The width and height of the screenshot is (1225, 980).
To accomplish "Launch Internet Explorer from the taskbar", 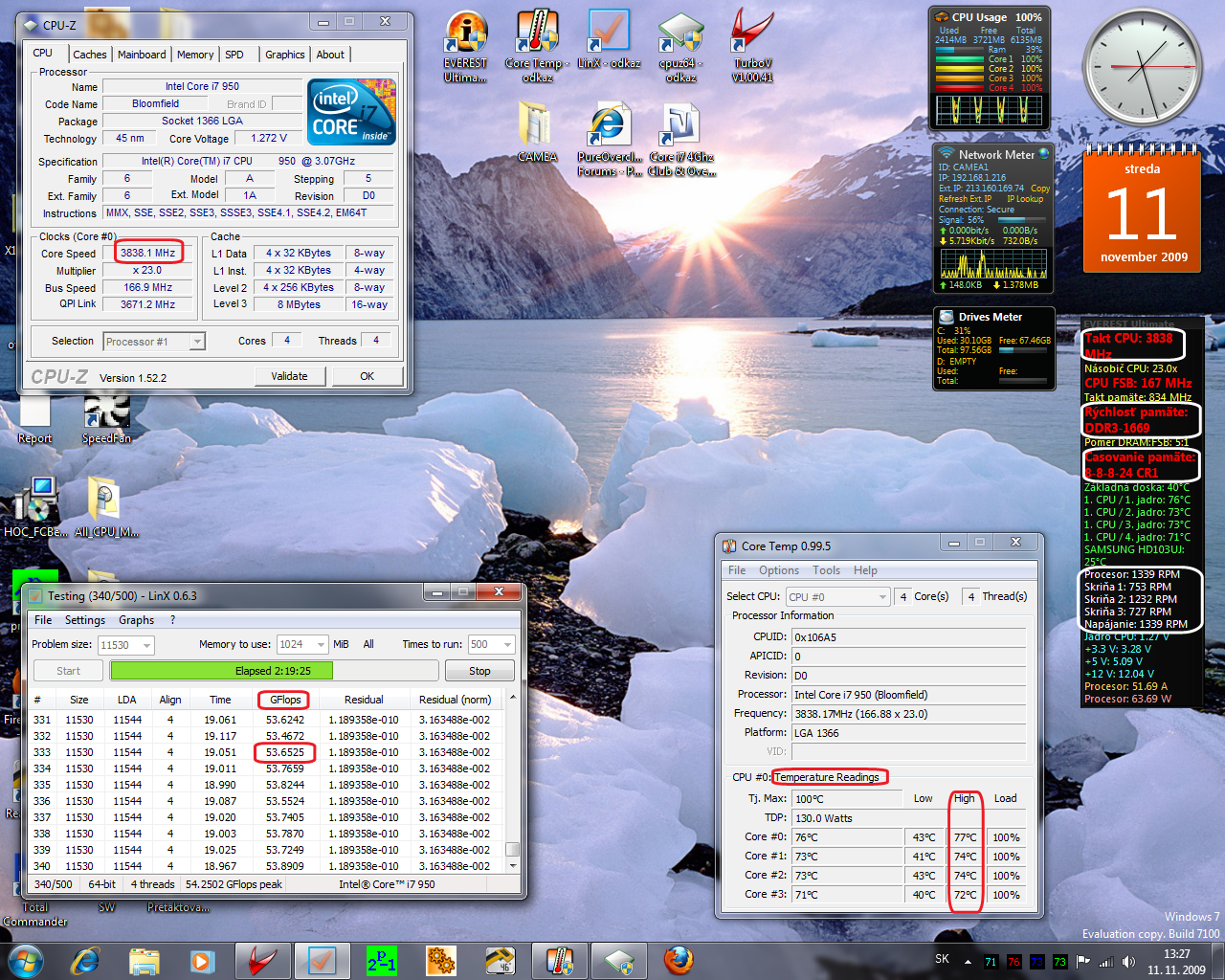I will pos(86,960).
